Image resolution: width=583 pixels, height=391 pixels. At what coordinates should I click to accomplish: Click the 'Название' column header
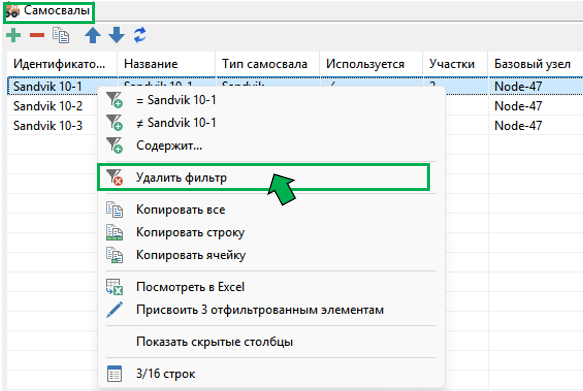point(167,64)
